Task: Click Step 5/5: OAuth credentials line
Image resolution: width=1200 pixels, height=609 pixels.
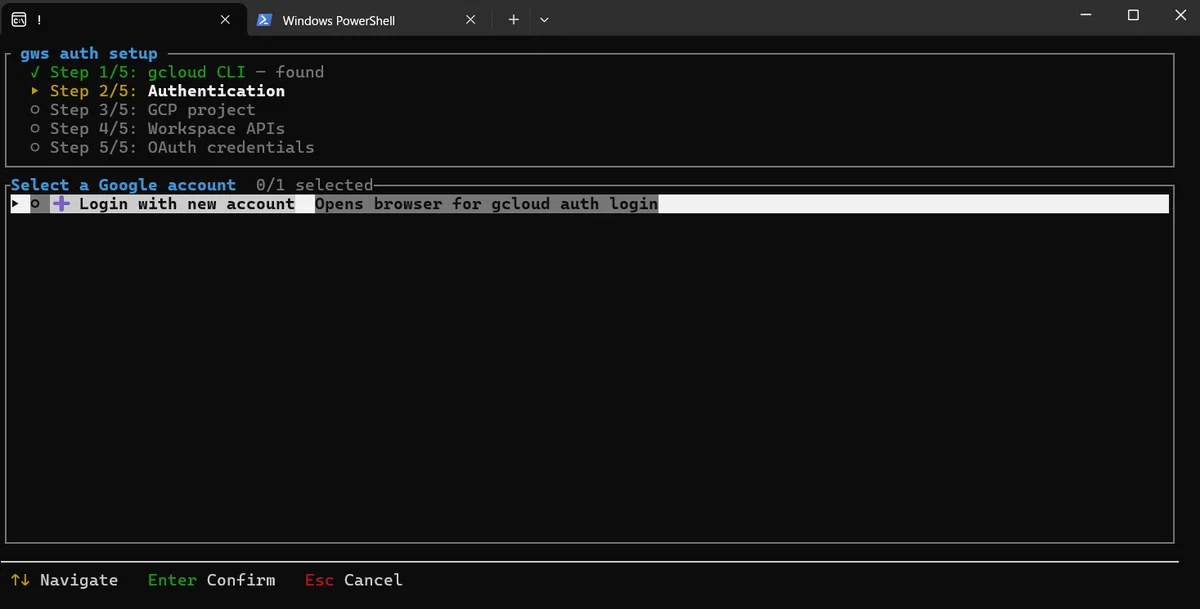Action: tap(172, 147)
